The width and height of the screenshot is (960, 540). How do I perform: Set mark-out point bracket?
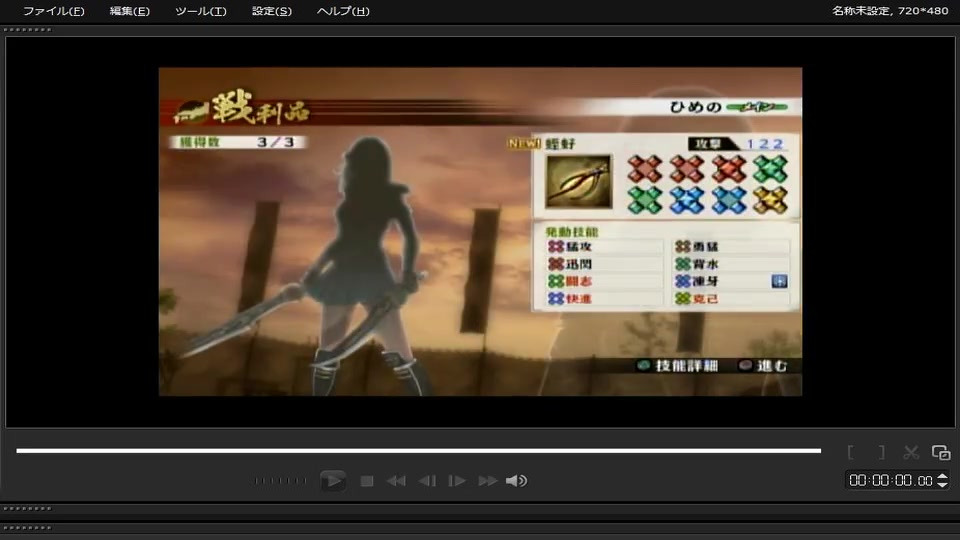pyautogui.click(x=882, y=452)
